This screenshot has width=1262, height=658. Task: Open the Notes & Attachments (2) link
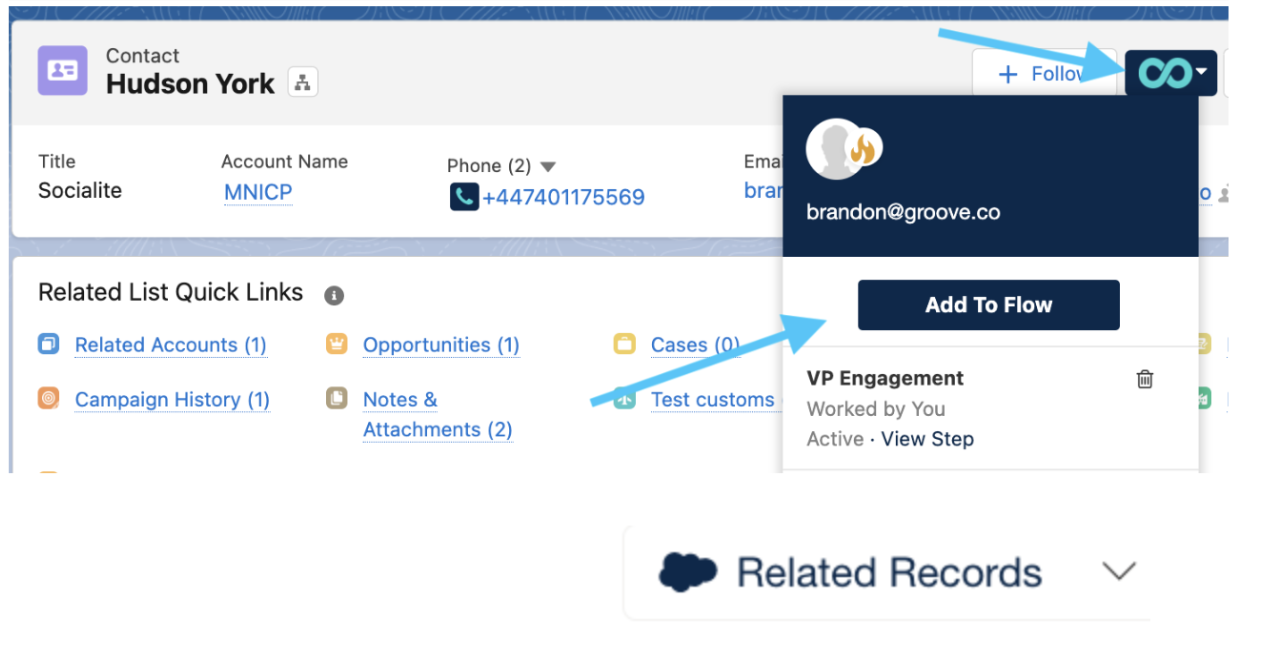[437, 414]
